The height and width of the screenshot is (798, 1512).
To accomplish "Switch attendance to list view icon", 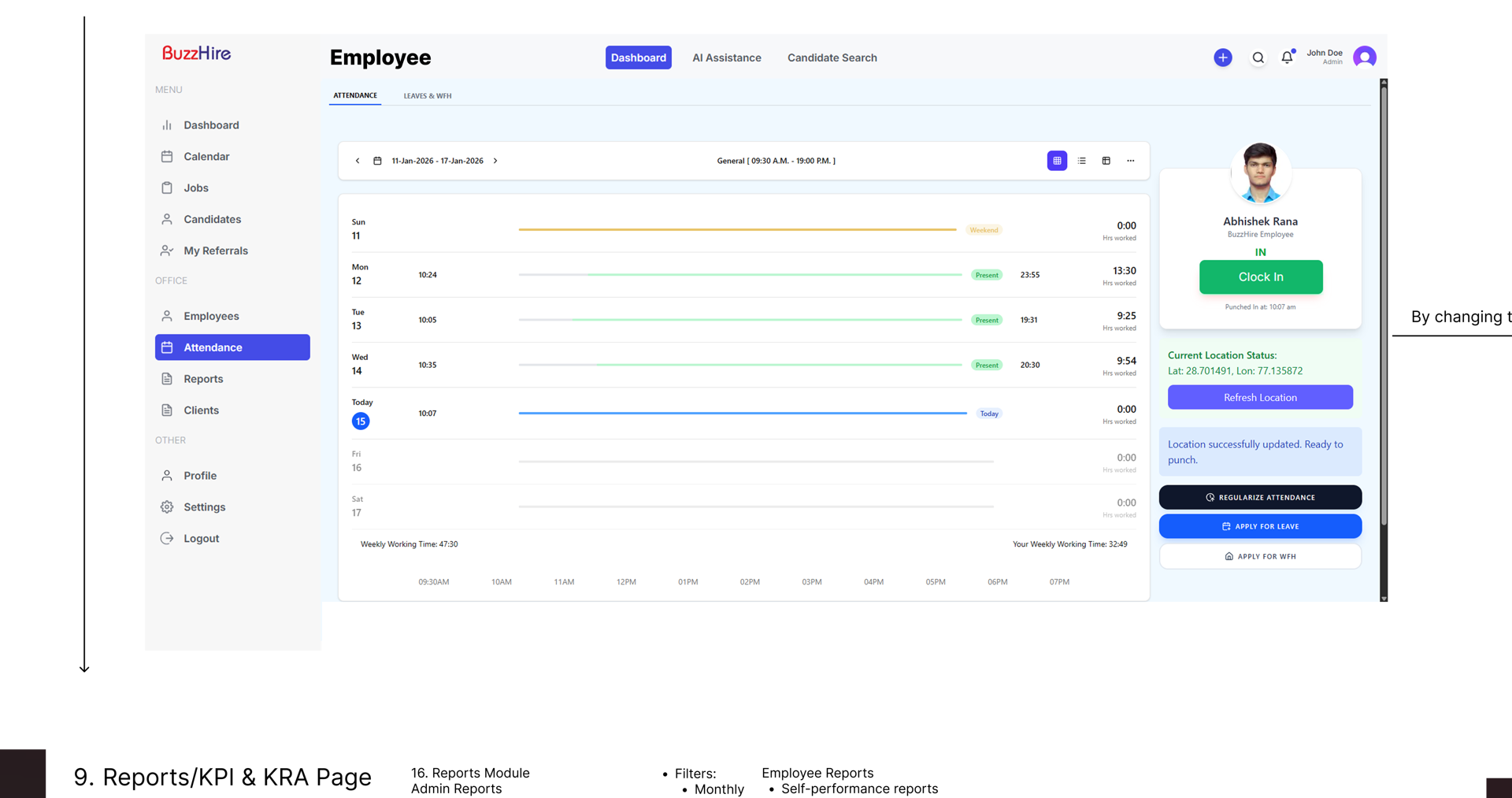I will click(1081, 160).
